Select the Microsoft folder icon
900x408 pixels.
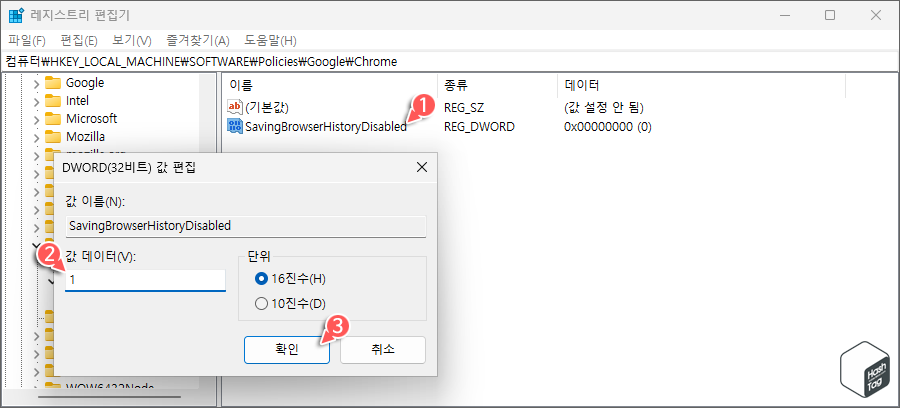53,119
